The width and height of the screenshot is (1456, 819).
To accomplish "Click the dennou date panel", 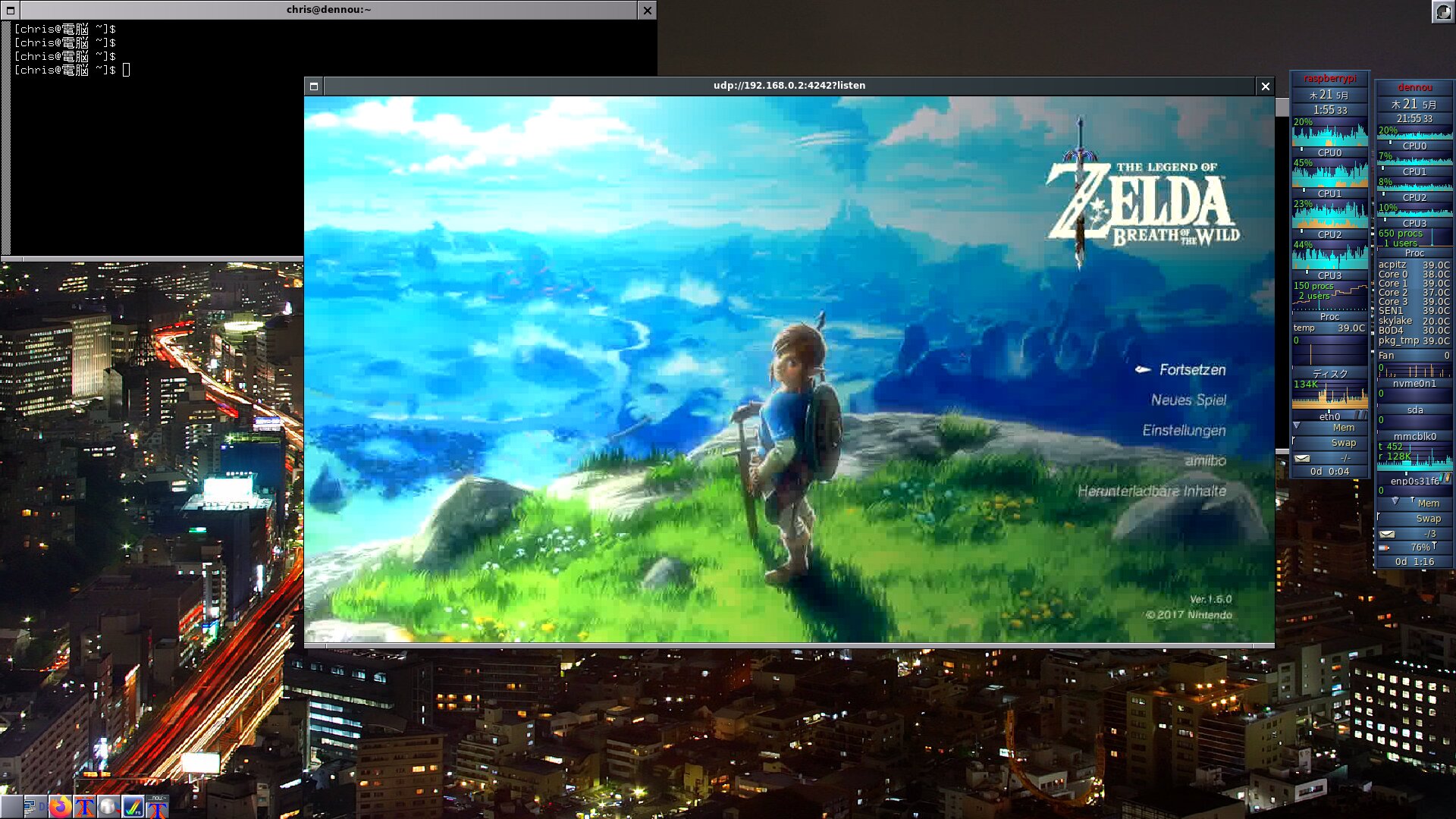I will click(x=1415, y=105).
